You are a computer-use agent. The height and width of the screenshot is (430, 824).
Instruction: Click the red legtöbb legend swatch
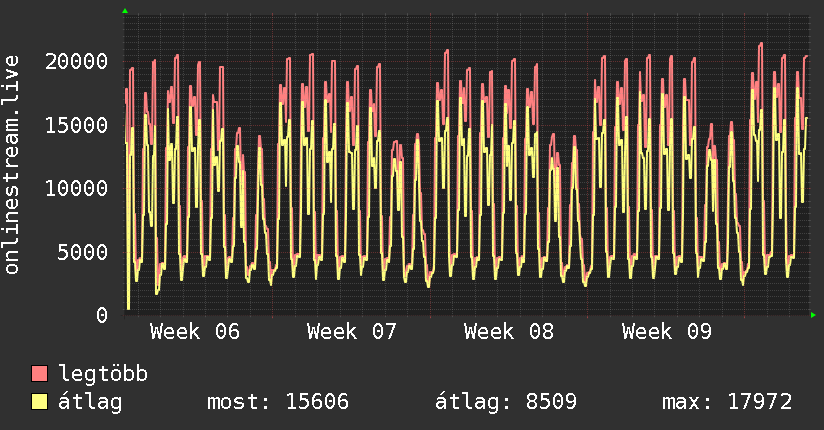(x=40, y=374)
